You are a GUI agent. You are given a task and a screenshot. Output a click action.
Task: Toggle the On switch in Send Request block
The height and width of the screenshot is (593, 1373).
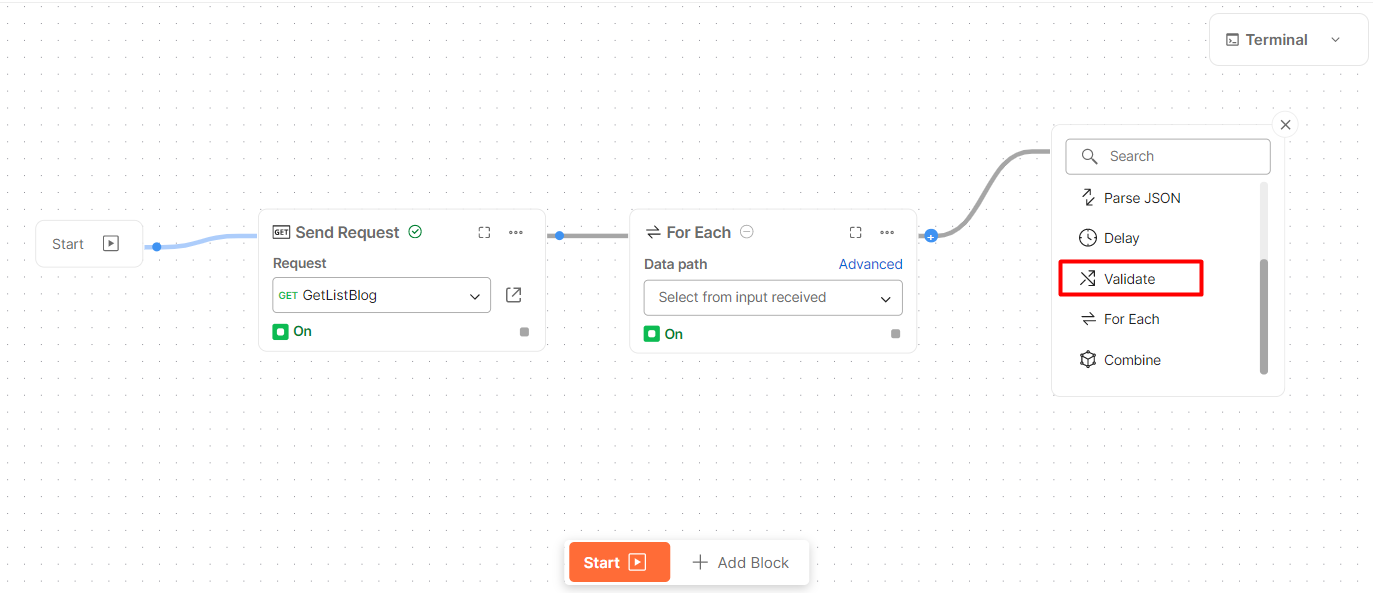click(x=281, y=331)
